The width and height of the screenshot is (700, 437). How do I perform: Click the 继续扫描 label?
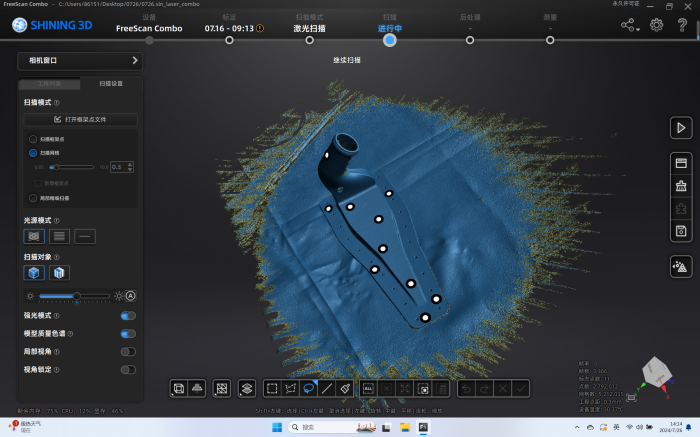tap(346, 60)
